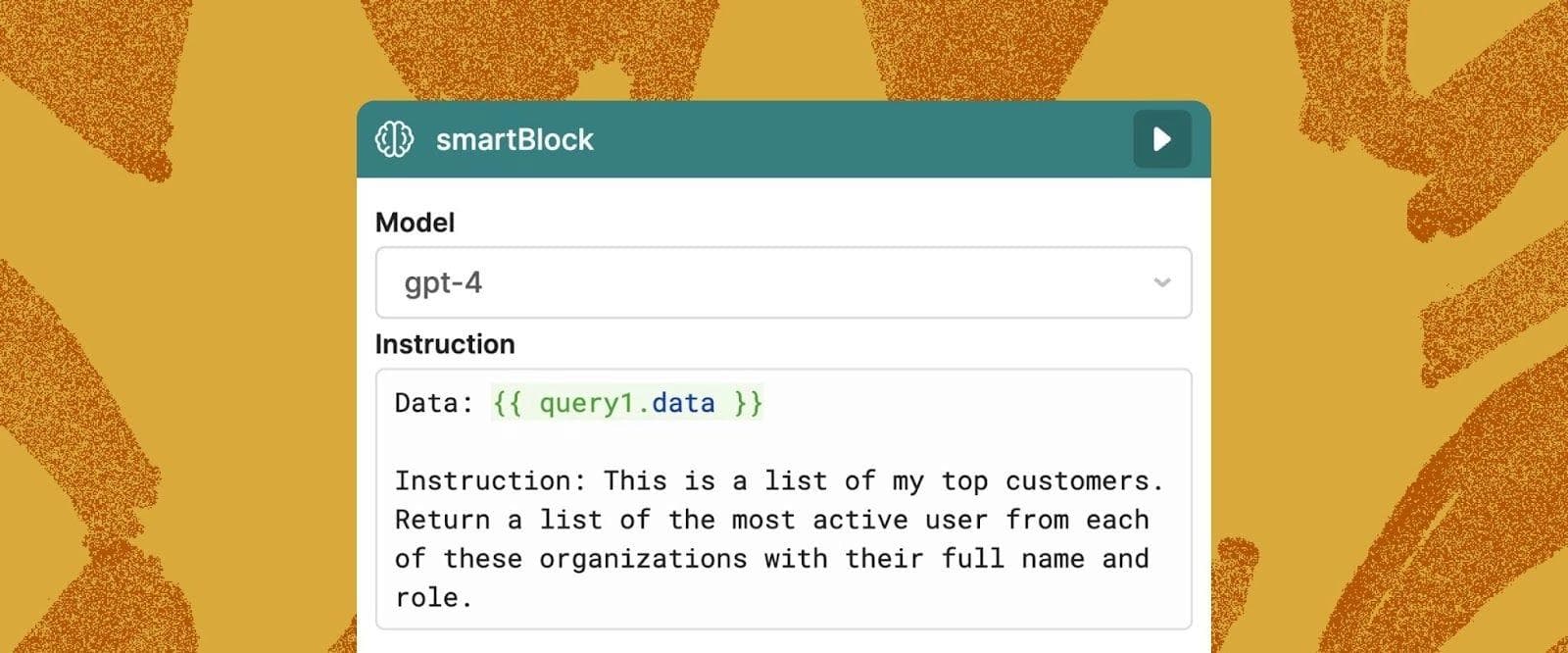This screenshot has height=653, width=1568.
Task: Click the word "Instruction:" inside the text area
Action: coord(490,480)
